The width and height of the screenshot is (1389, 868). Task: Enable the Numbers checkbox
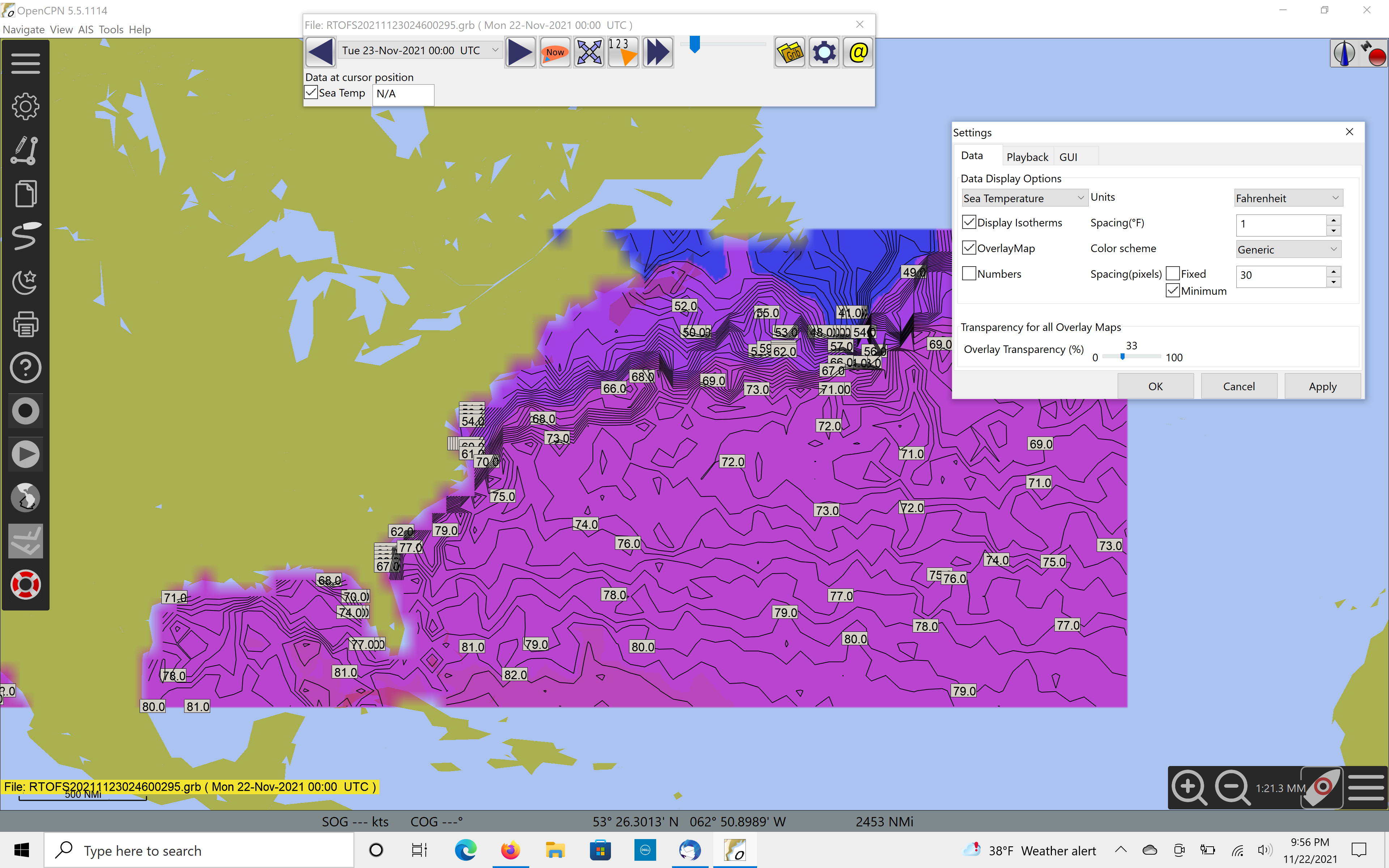coord(969,274)
